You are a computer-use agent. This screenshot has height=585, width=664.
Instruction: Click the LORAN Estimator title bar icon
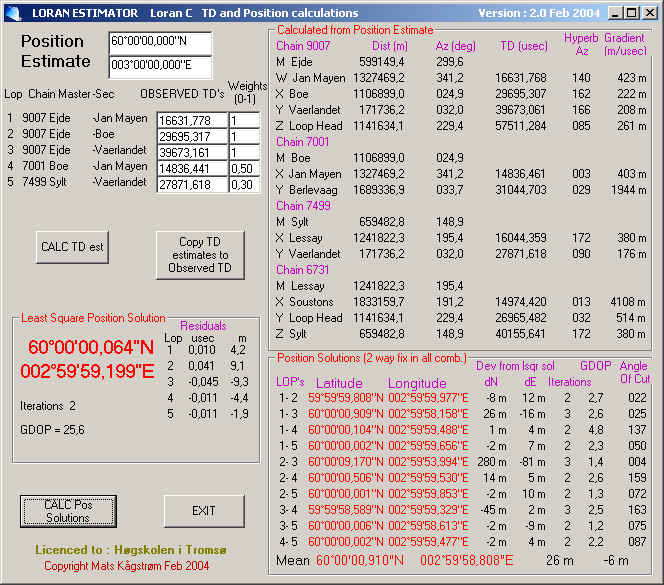[x=15, y=13]
